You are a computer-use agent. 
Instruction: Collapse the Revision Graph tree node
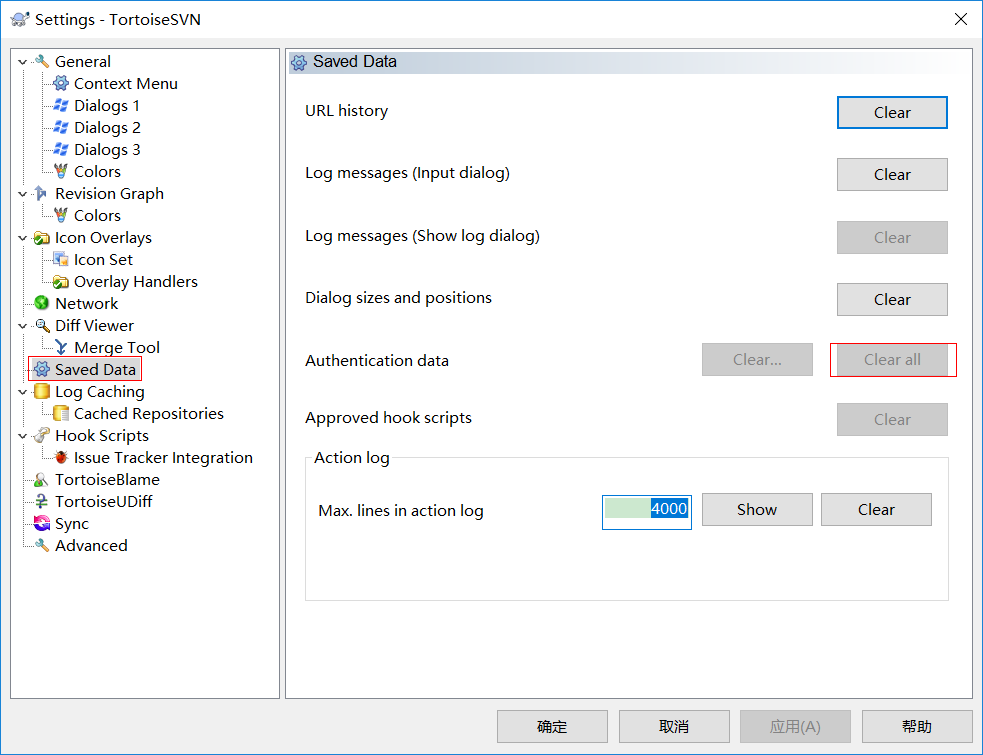click(x=23, y=194)
